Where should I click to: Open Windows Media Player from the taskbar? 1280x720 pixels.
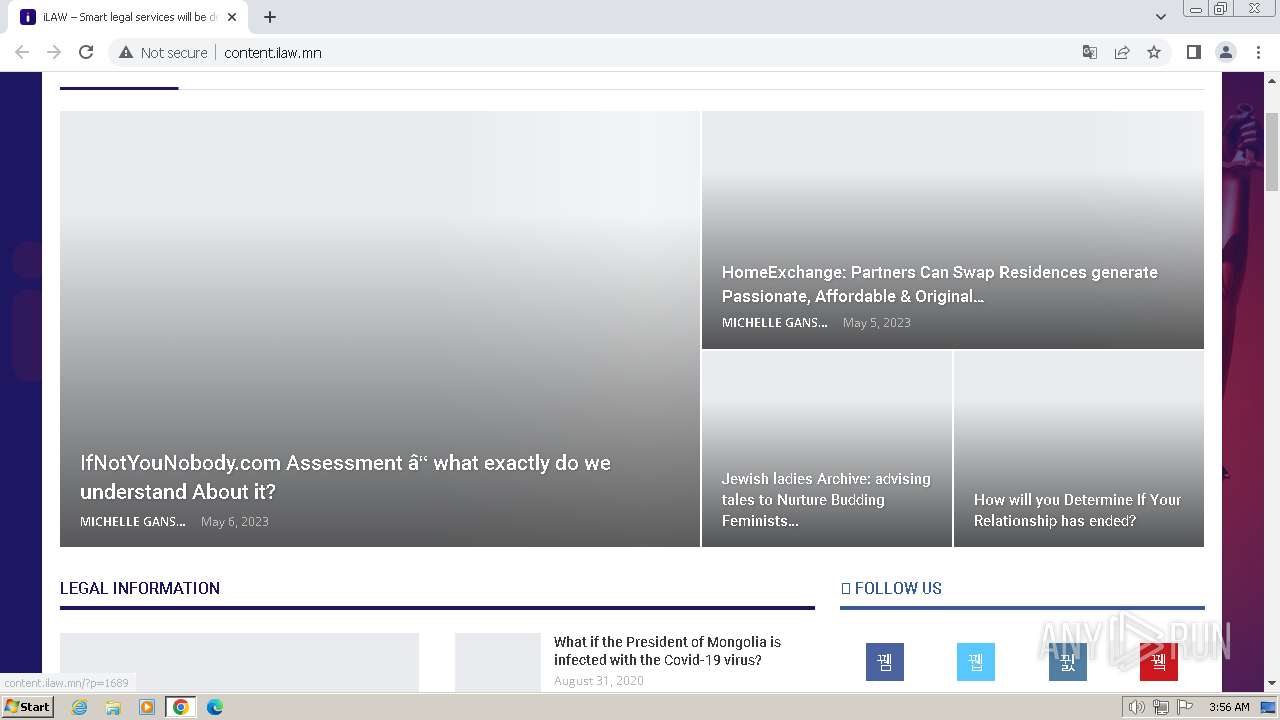147,707
